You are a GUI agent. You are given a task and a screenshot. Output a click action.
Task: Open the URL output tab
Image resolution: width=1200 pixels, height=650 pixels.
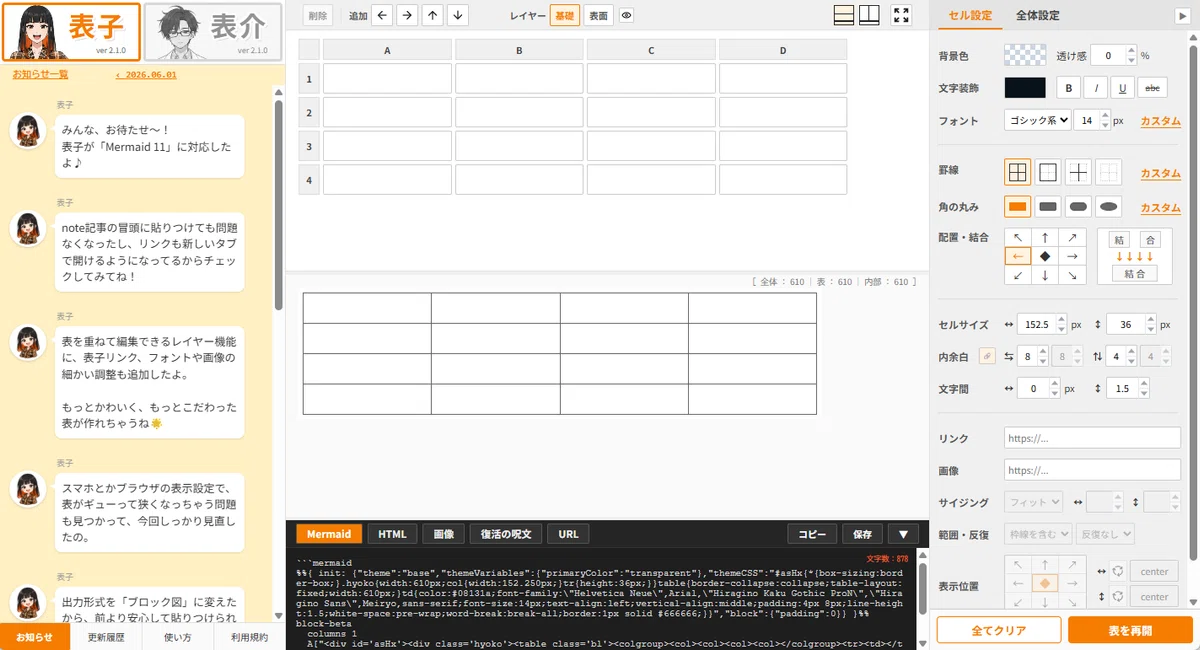[x=568, y=534]
